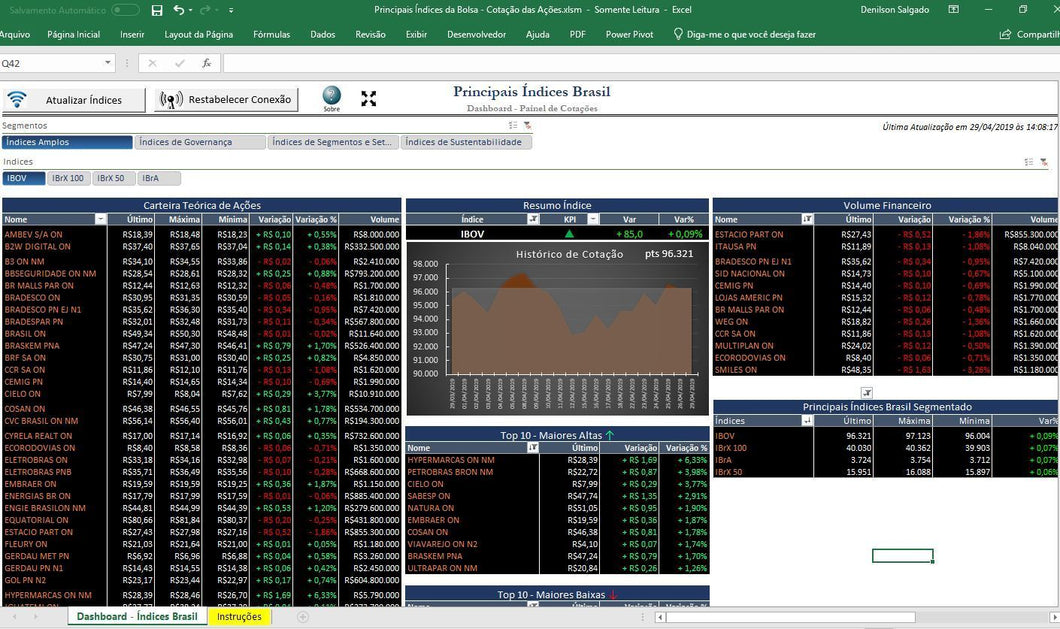The height and width of the screenshot is (629, 1060).
Task: Open Nome filter in Top 10 Maiores Altas
Action: click(x=533, y=448)
